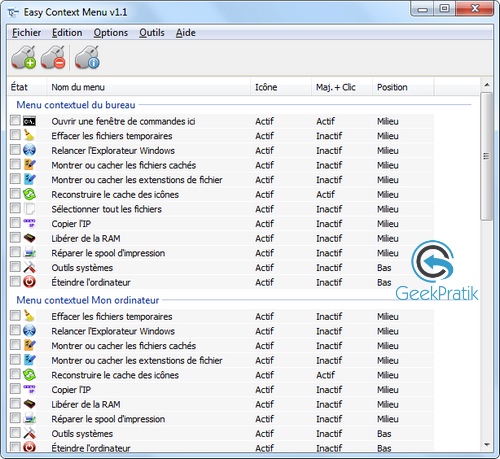The width and height of the screenshot is (500, 459).
Task: Enable Réparer le spool d'impression in Mon ordinateur
Action: tap(15, 418)
